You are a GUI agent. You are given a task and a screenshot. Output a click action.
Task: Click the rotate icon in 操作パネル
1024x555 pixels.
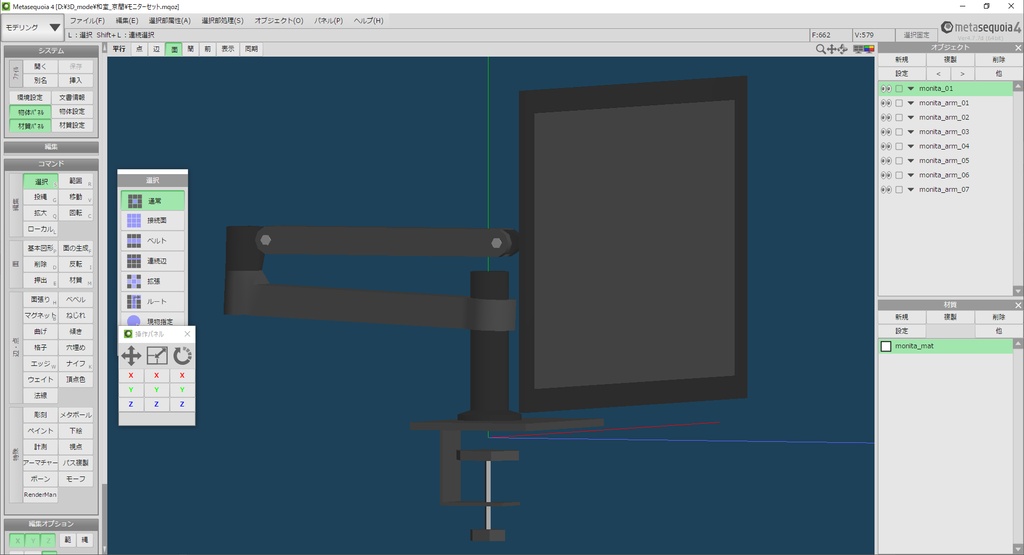tap(182, 356)
